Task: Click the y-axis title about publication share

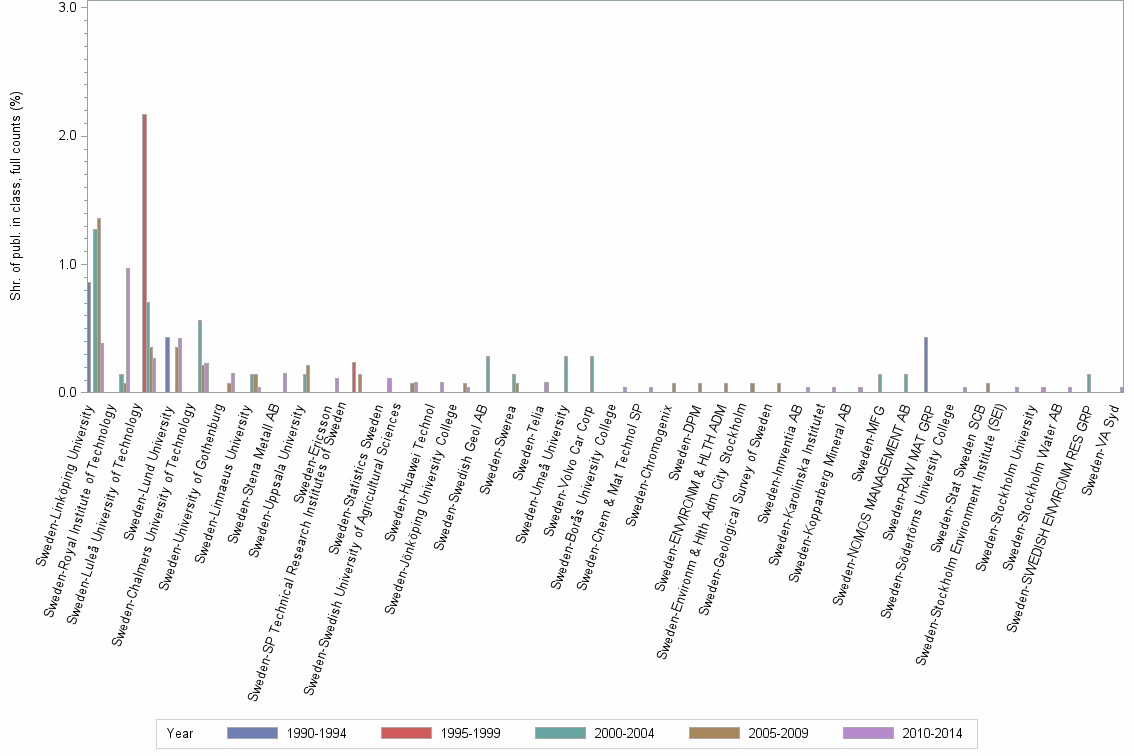Action: point(14,200)
